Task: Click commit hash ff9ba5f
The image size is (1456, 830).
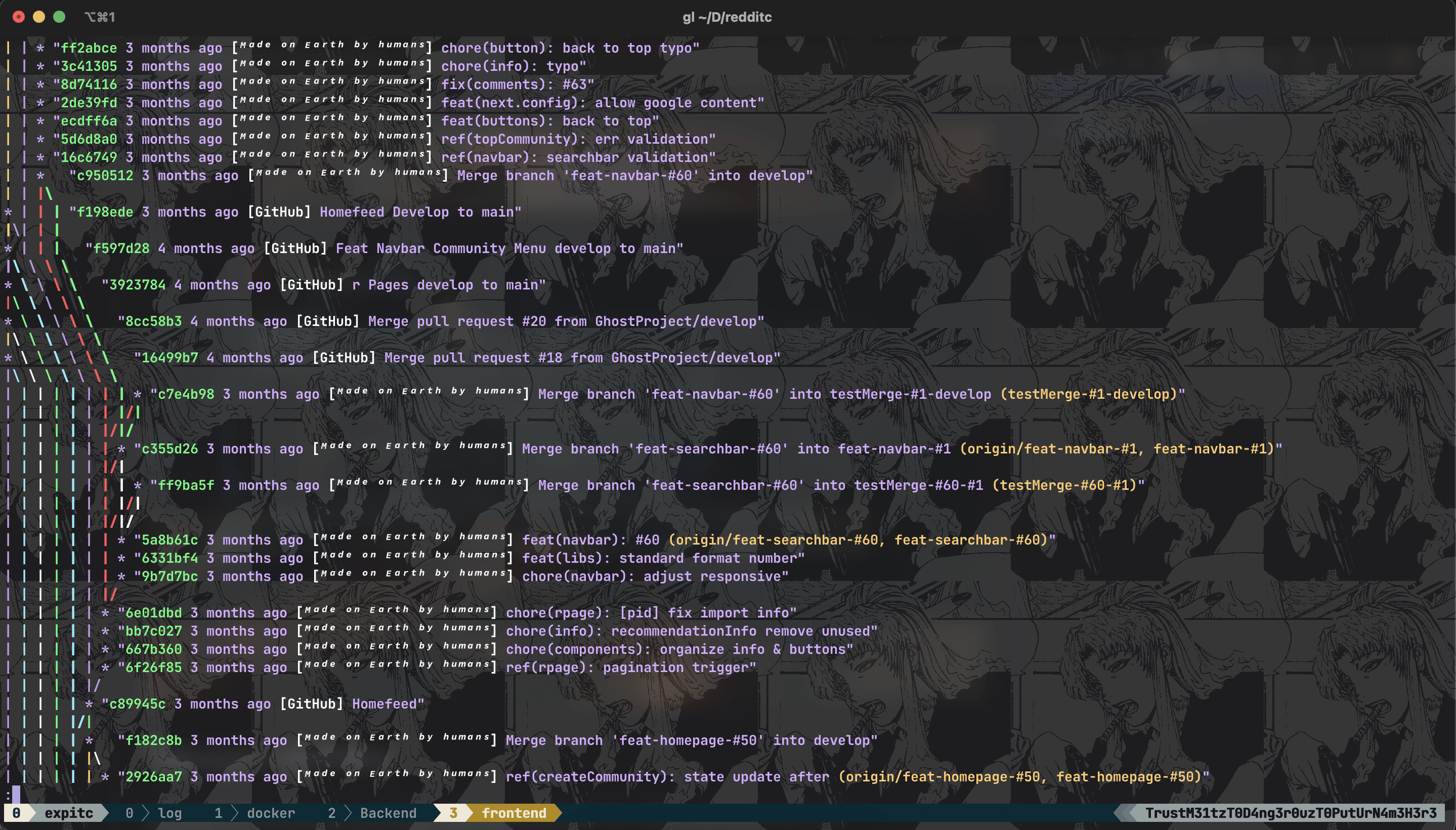Action: click(186, 486)
